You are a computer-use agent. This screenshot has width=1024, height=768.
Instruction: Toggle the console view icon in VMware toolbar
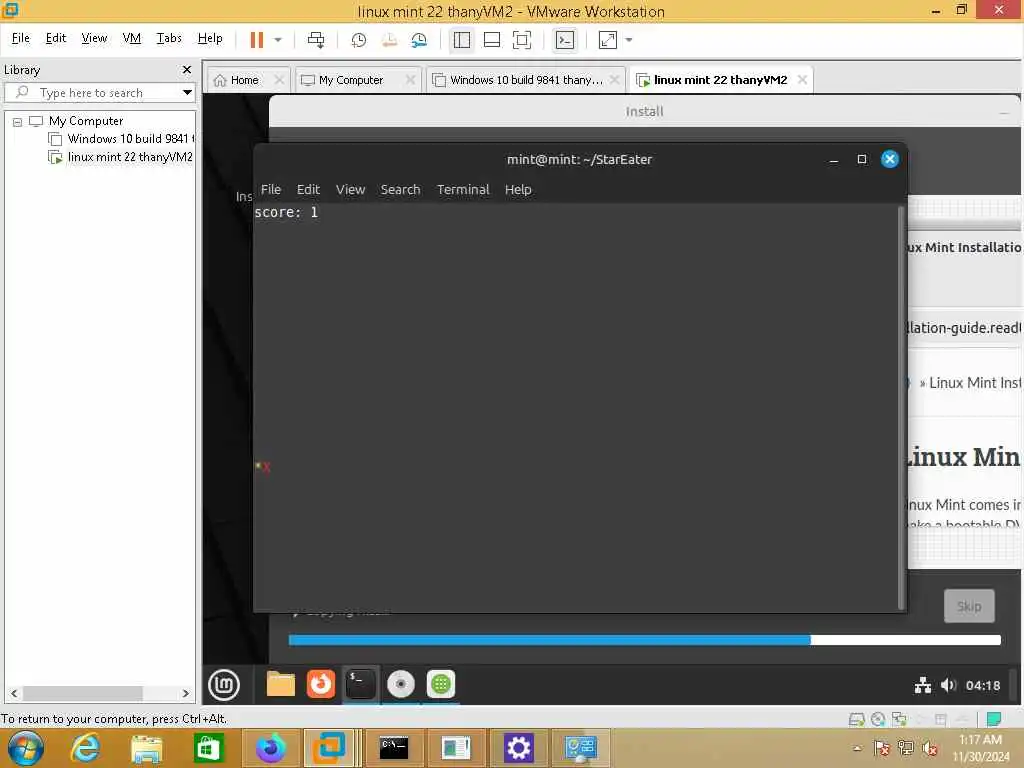coord(565,40)
